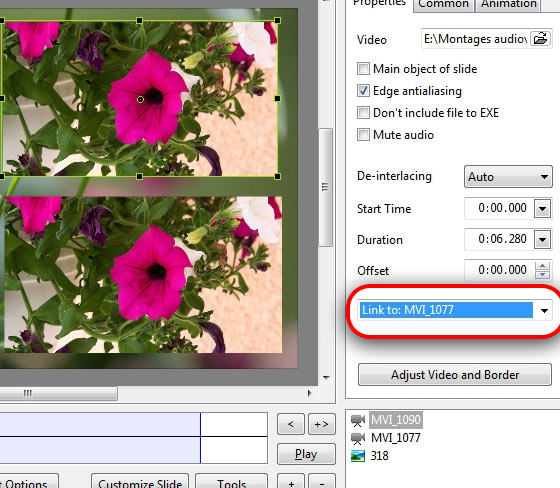Select the MVI_1077 video camera icon
Screen dimensions: 560x488
[x=358, y=438]
